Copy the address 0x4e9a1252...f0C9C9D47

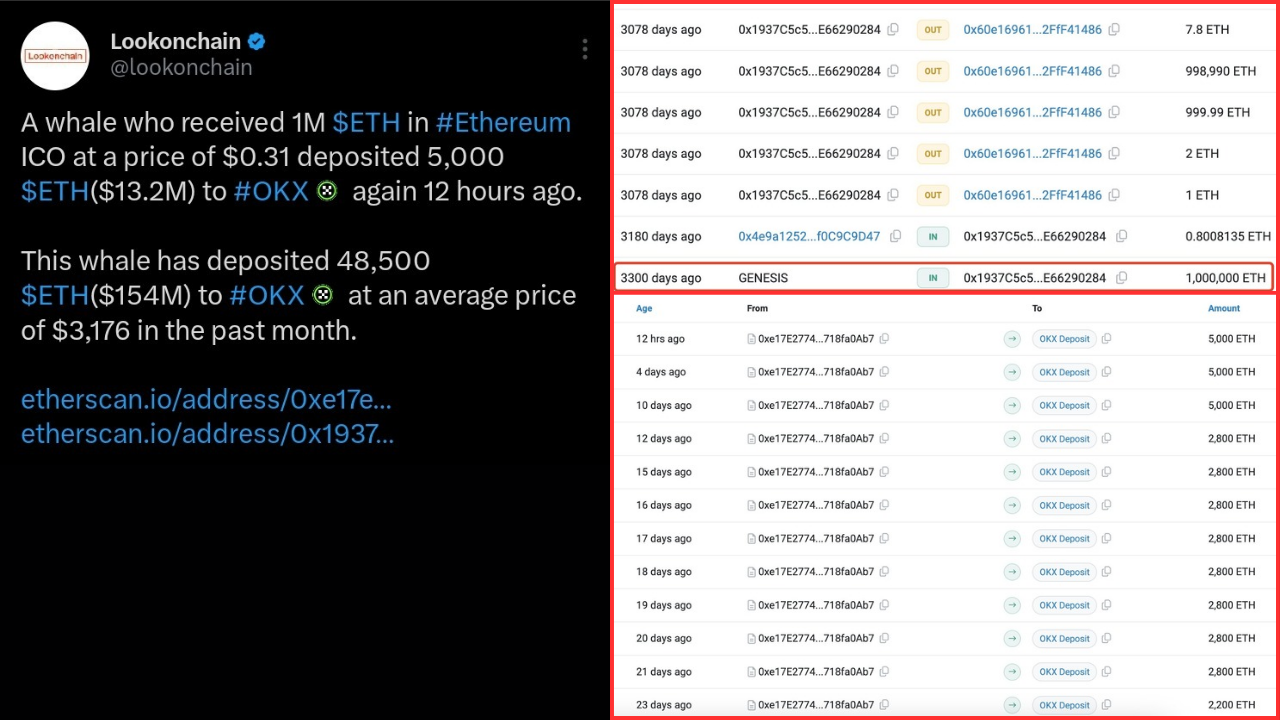[x=896, y=237]
